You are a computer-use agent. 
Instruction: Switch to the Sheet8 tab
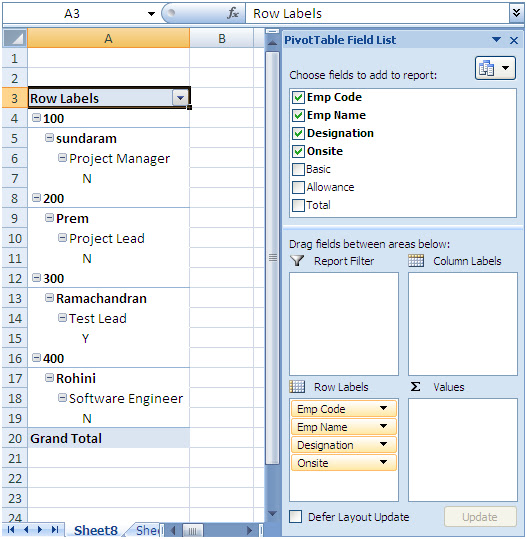pyautogui.click(x=96, y=530)
